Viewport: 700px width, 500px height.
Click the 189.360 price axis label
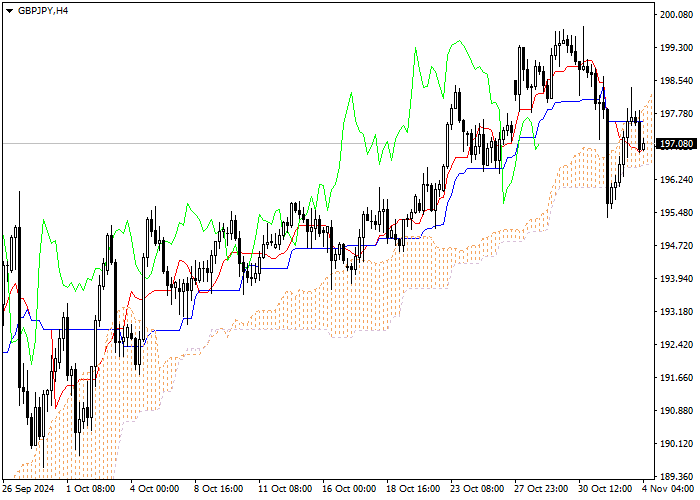(676, 476)
